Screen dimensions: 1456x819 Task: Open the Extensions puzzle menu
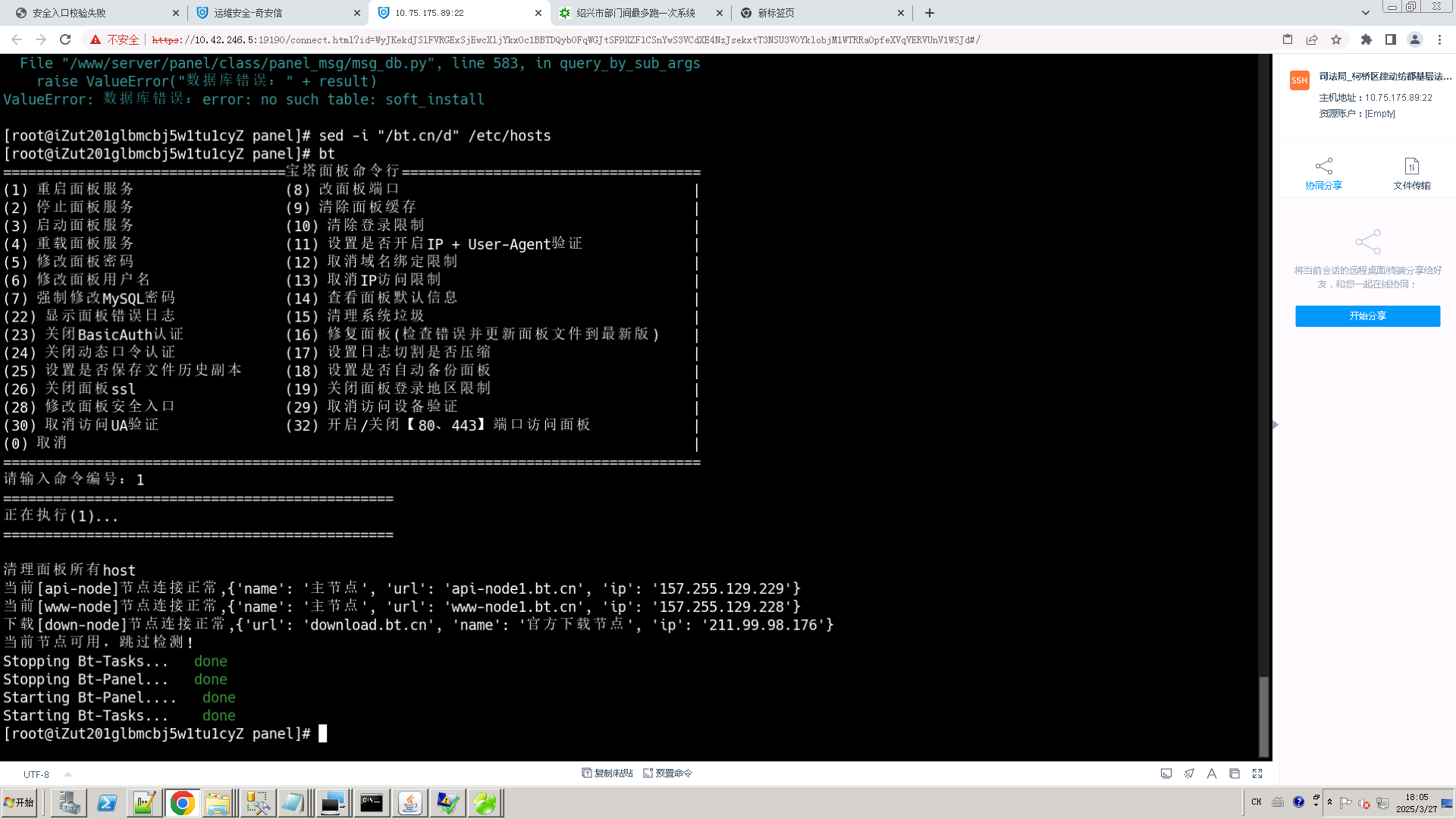[x=1367, y=39]
